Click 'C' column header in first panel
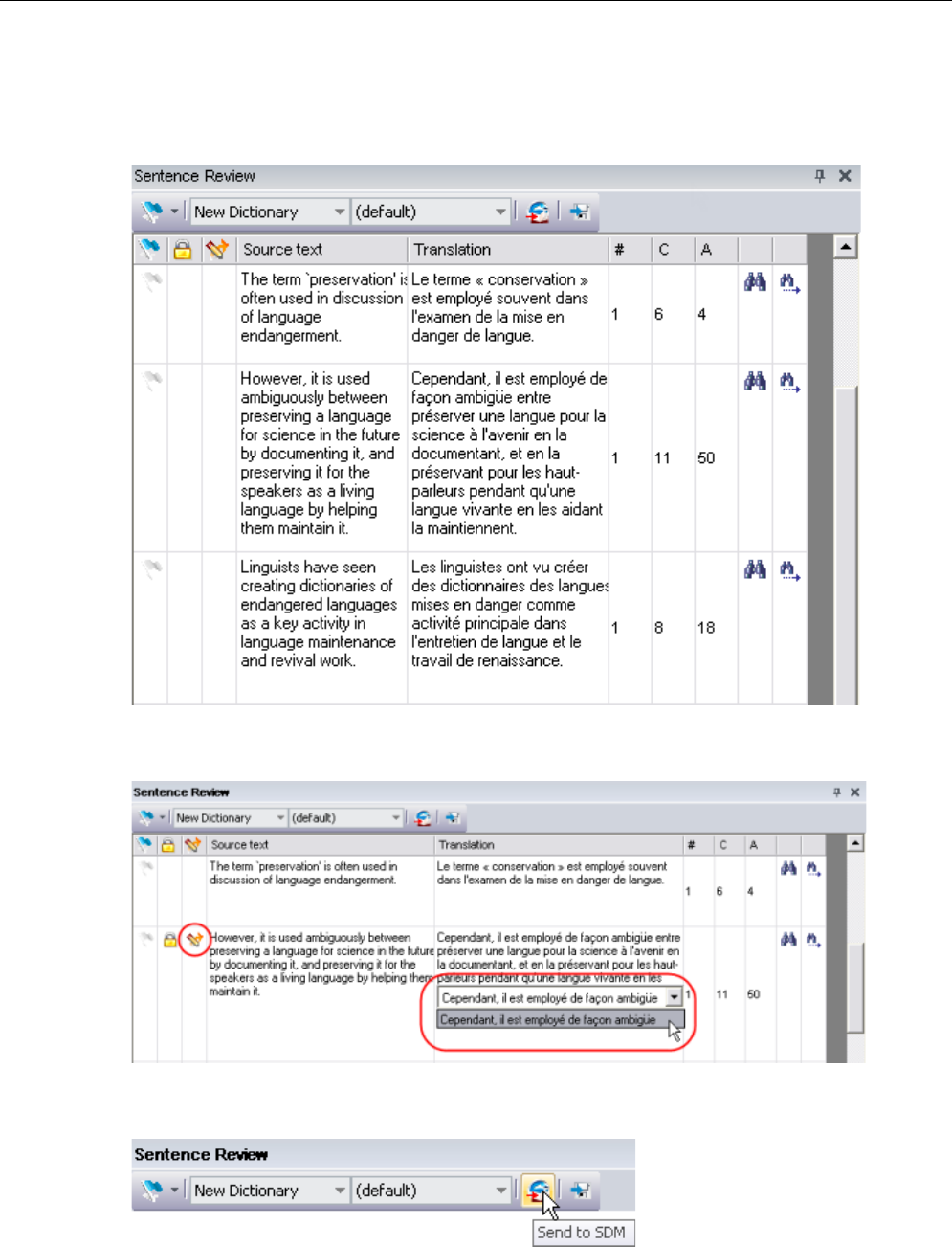 [x=674, y=250]
